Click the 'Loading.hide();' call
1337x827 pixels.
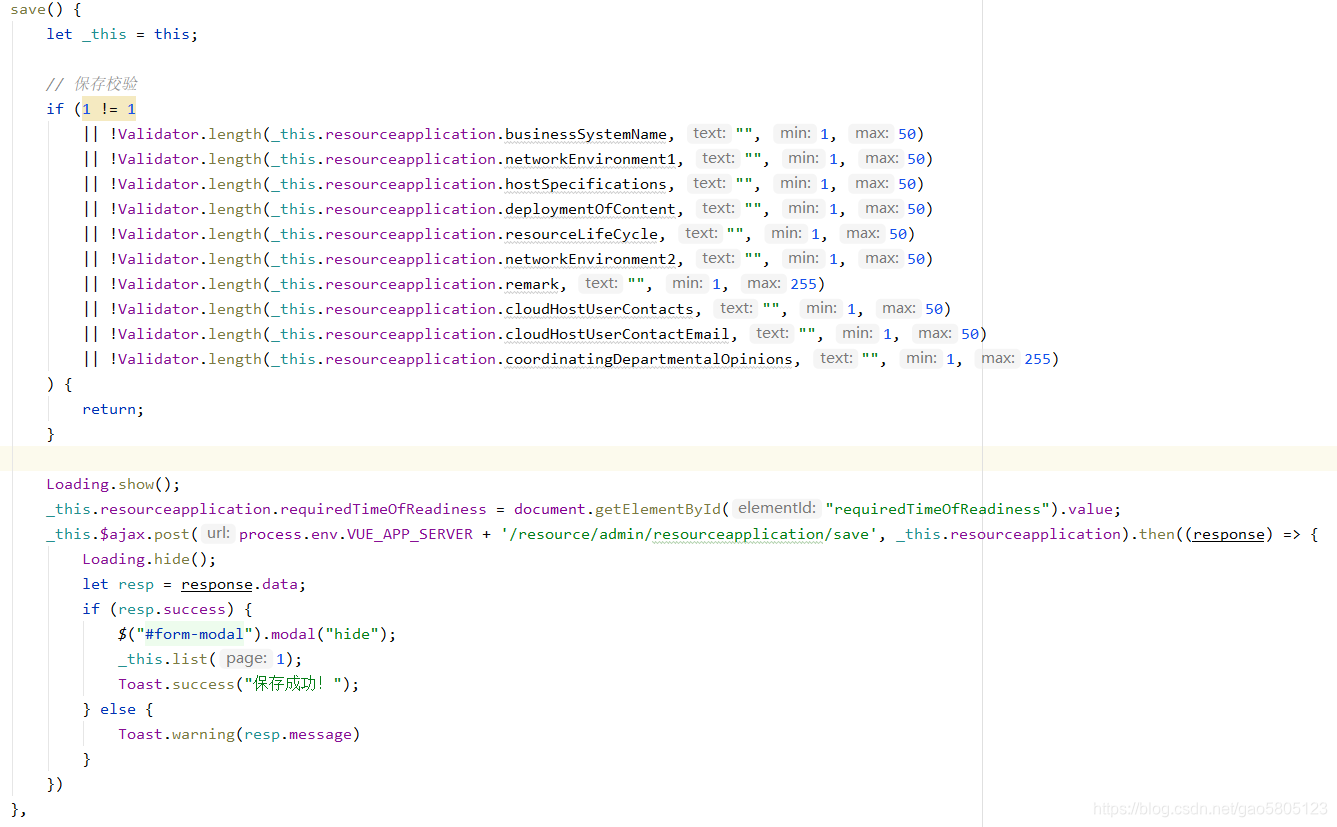(149, 559)
